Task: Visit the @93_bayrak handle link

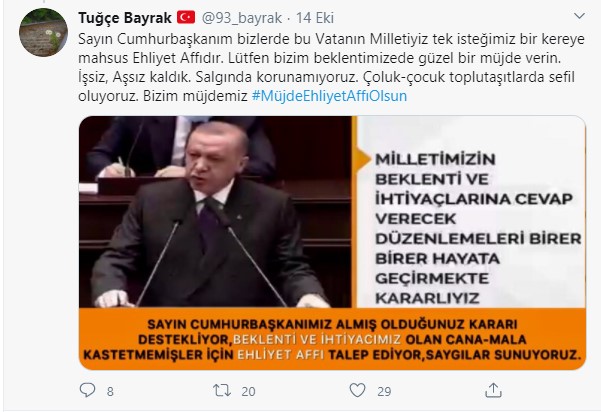Action: click(241, 18)
